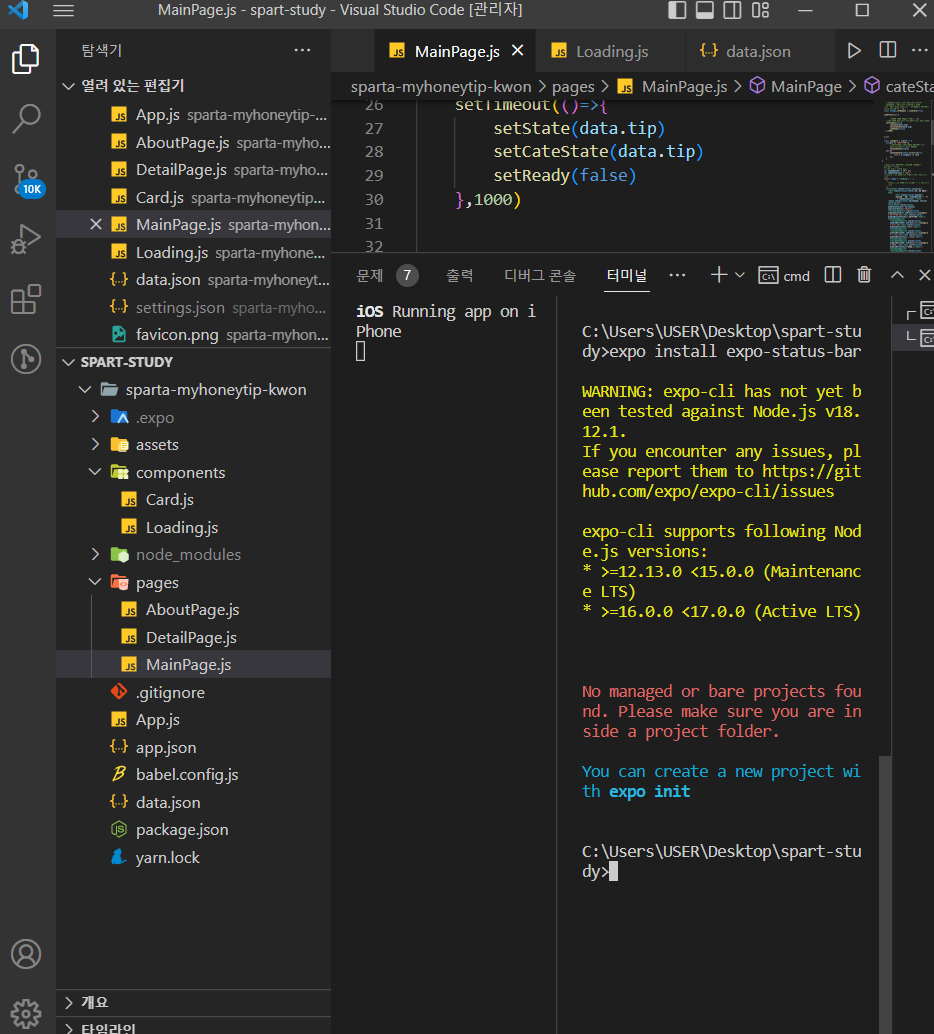Open App.js in open editors list
Screen dimensions: 934x1034
[x=193, y=115]
